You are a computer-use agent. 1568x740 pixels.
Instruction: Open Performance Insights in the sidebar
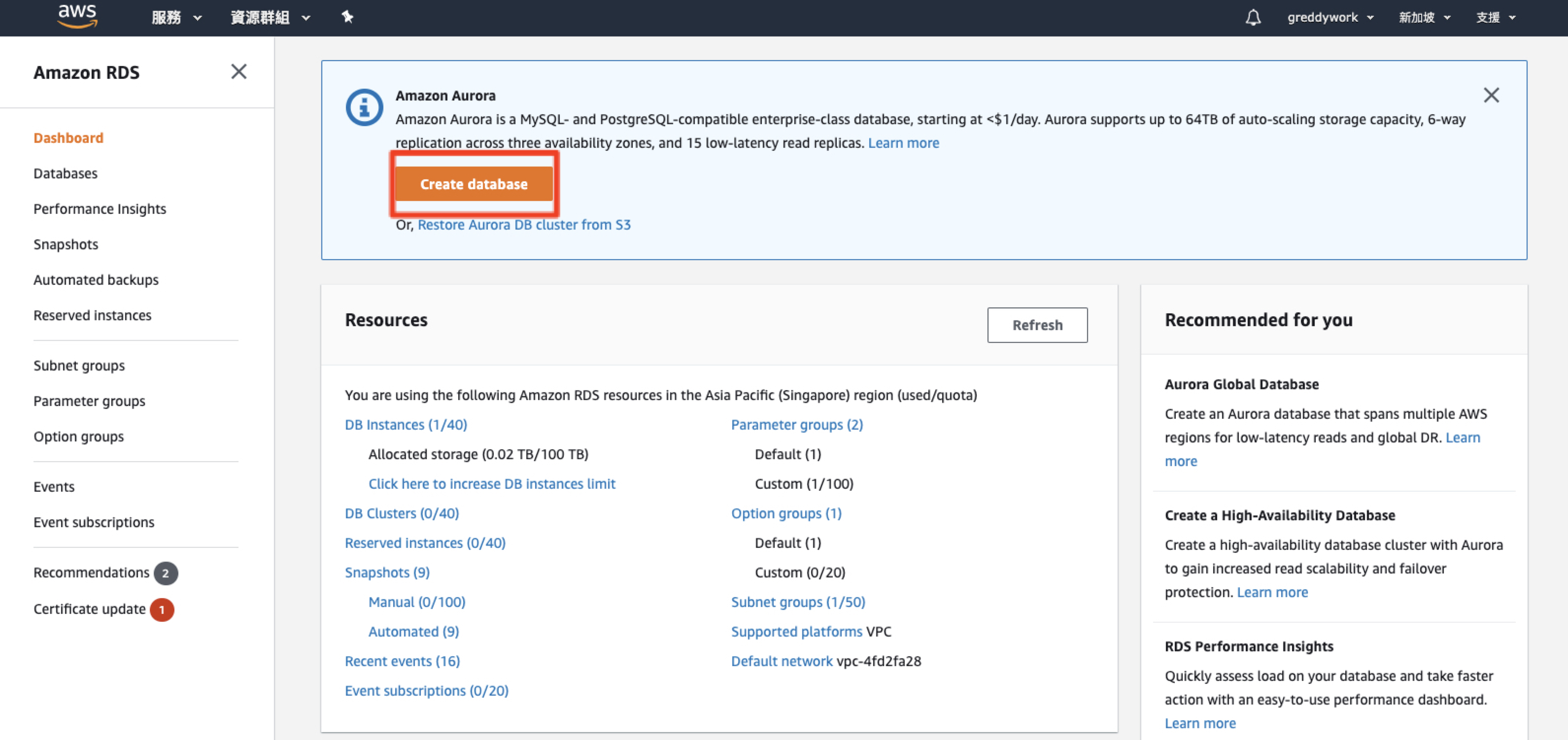(99, 209)
